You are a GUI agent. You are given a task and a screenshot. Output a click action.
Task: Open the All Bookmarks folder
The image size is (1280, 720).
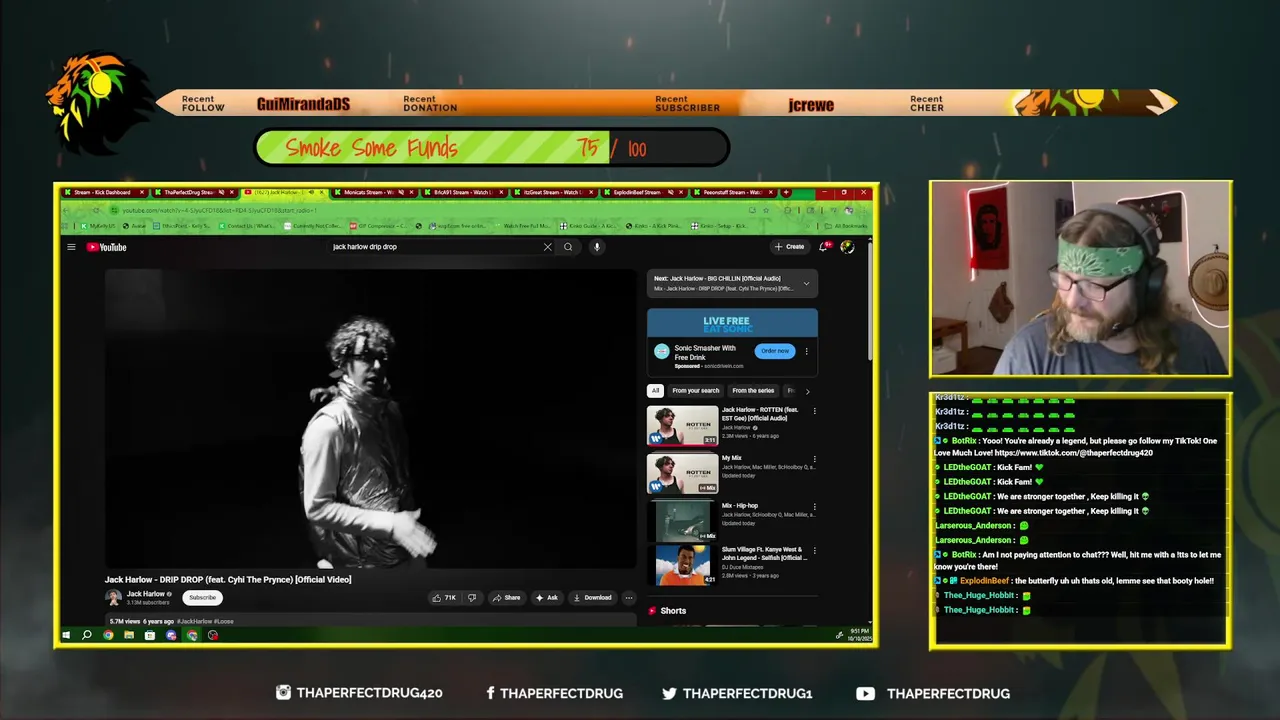(846, 226)
